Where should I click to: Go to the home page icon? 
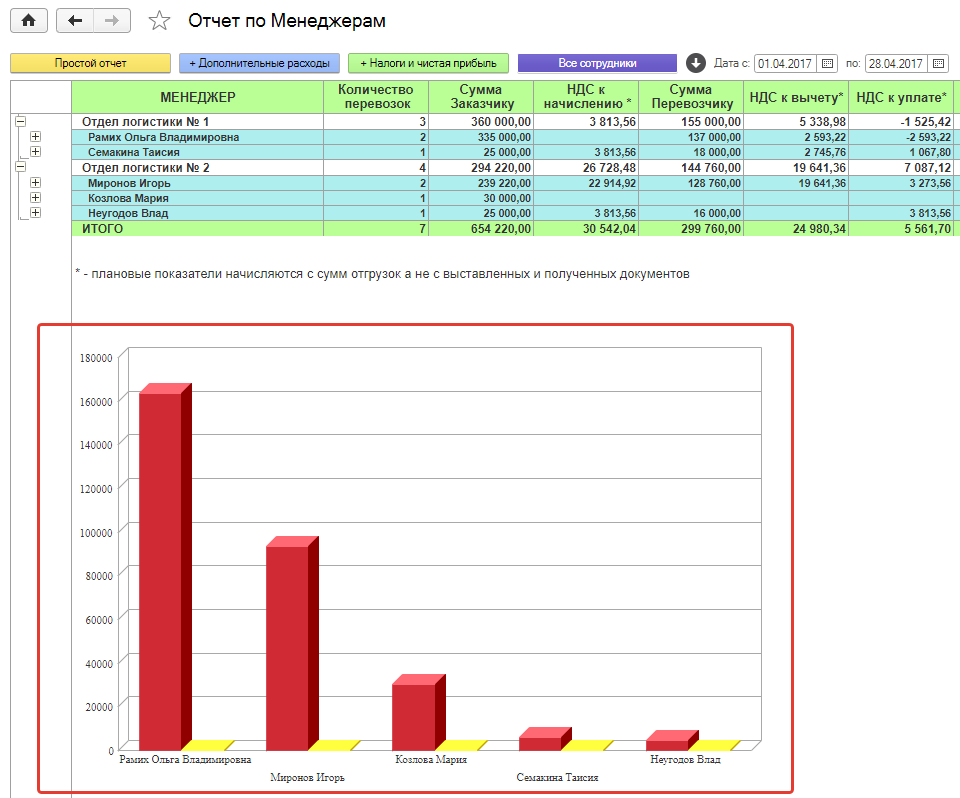coord(29,21)
